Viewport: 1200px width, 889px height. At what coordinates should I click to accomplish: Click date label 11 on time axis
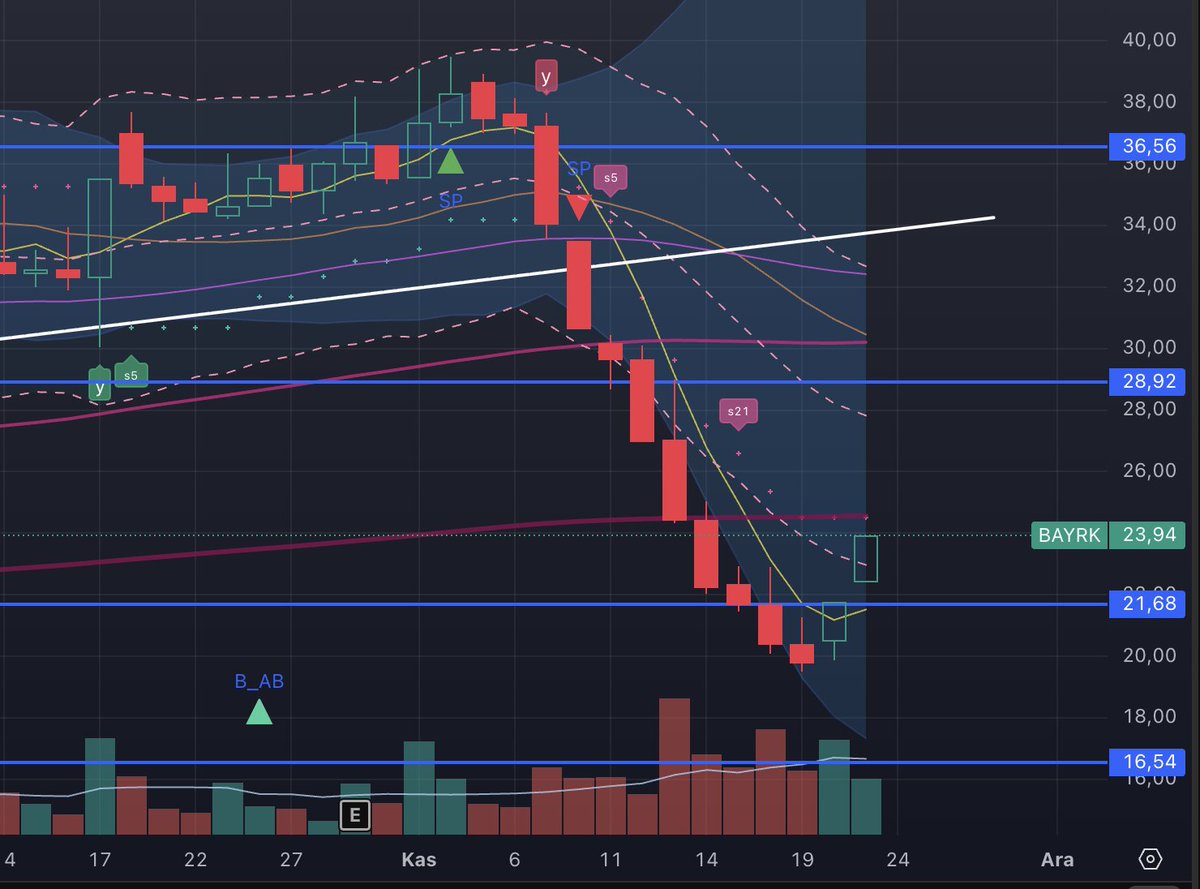coord(610,859)
